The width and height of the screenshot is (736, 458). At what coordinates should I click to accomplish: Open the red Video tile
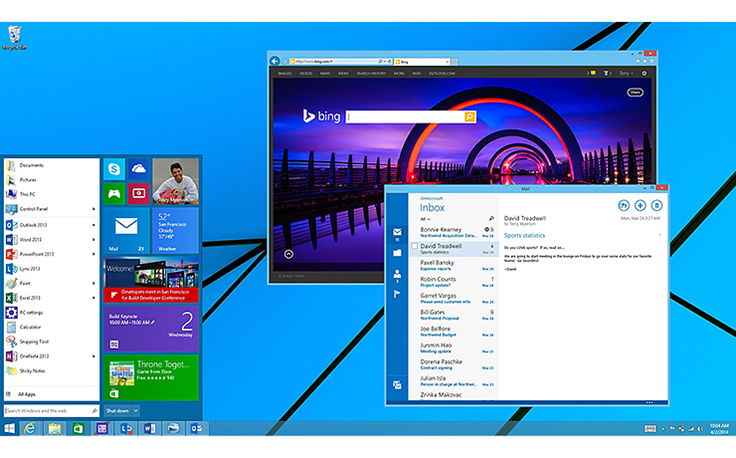[x=138, y=193]
